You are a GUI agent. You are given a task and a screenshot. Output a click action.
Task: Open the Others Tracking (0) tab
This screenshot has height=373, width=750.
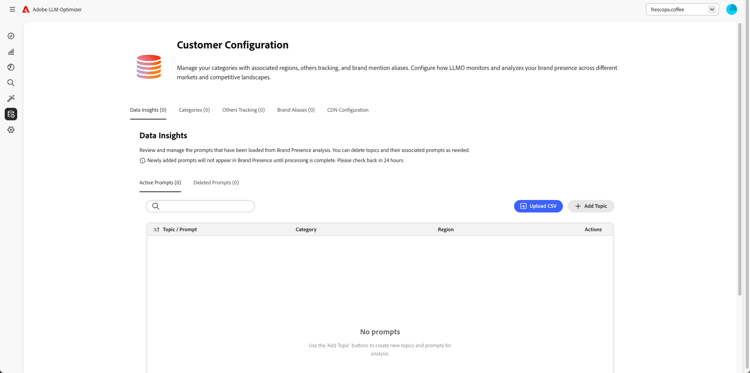pyautogui.click(x=243, y=110)
